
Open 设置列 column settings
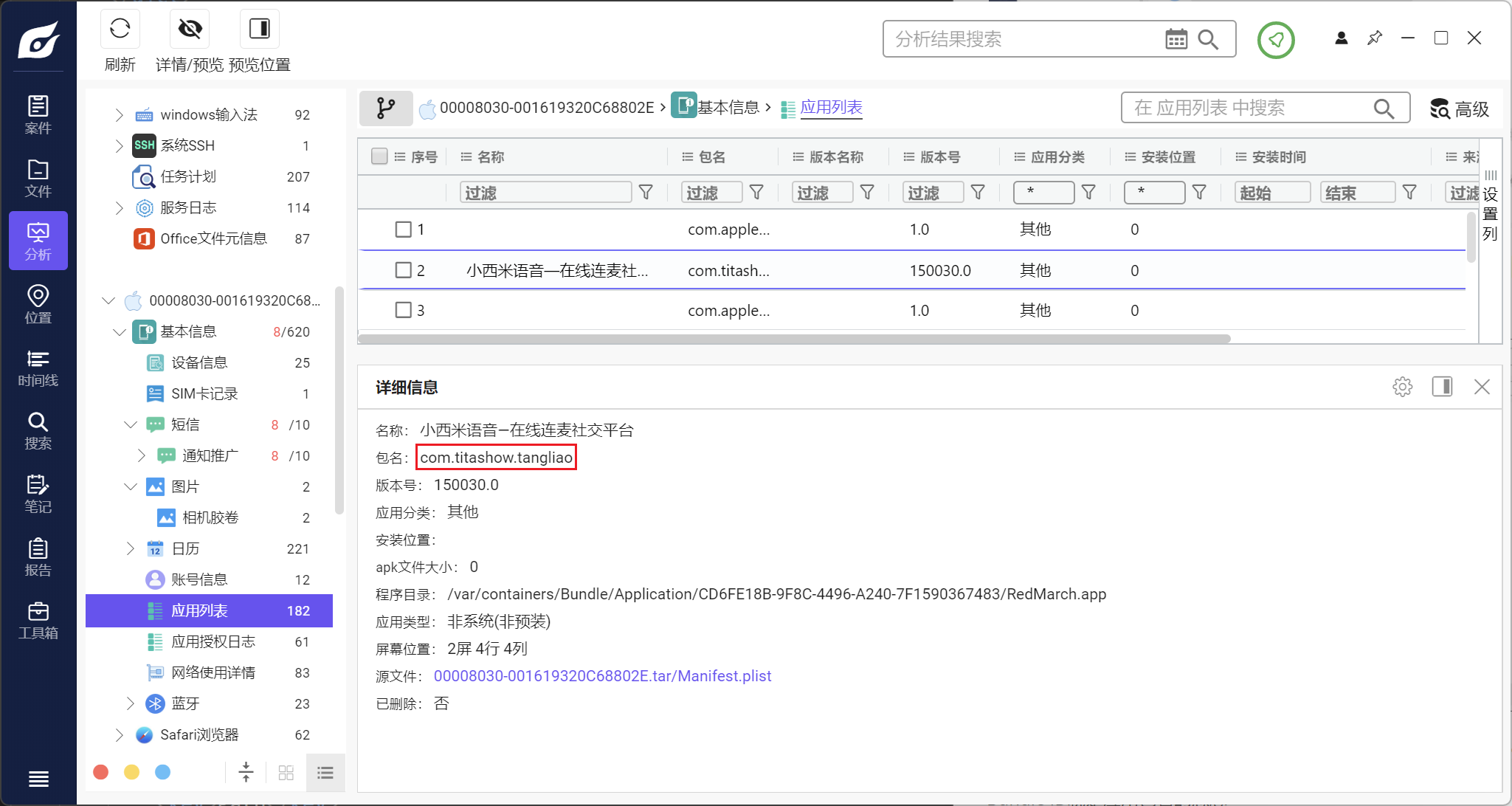(1490, 207)
